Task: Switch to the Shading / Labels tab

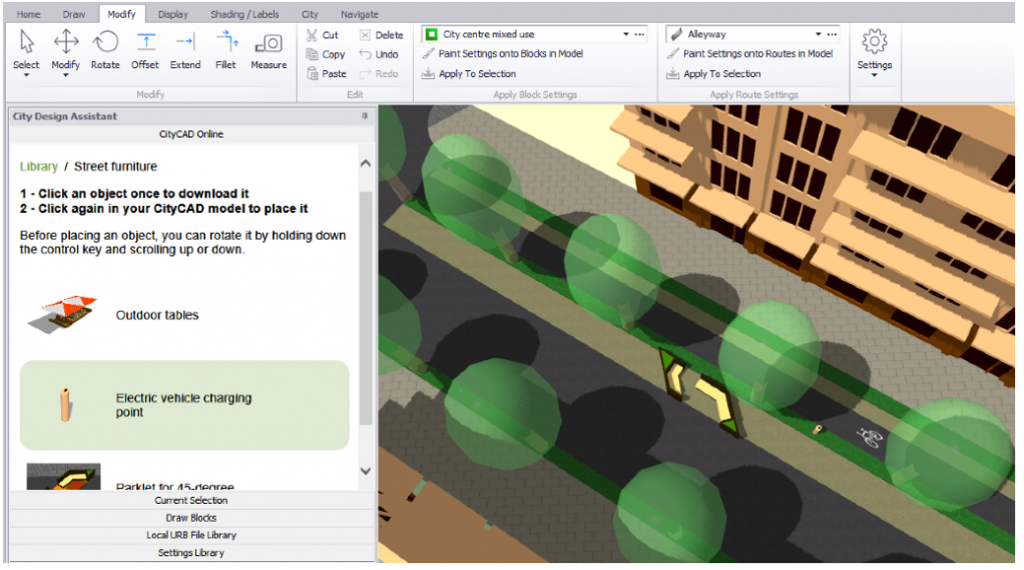Action: coord(244,15)
